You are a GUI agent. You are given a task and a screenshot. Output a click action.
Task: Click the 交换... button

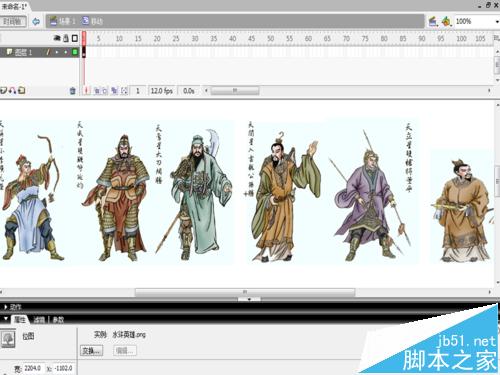[92, 351]
